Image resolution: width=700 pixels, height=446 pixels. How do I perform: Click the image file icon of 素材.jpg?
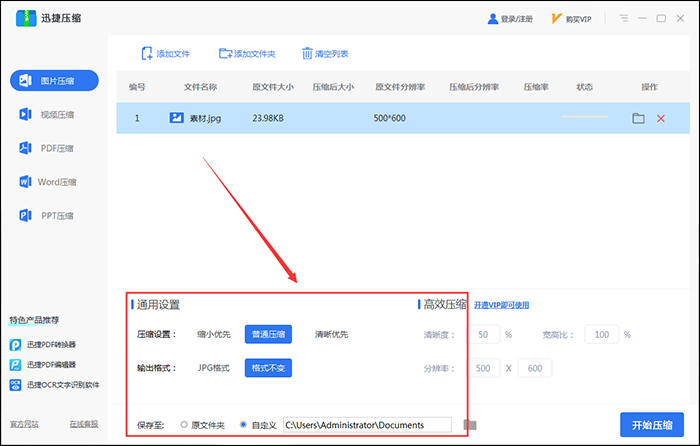(x=176, y=118)
